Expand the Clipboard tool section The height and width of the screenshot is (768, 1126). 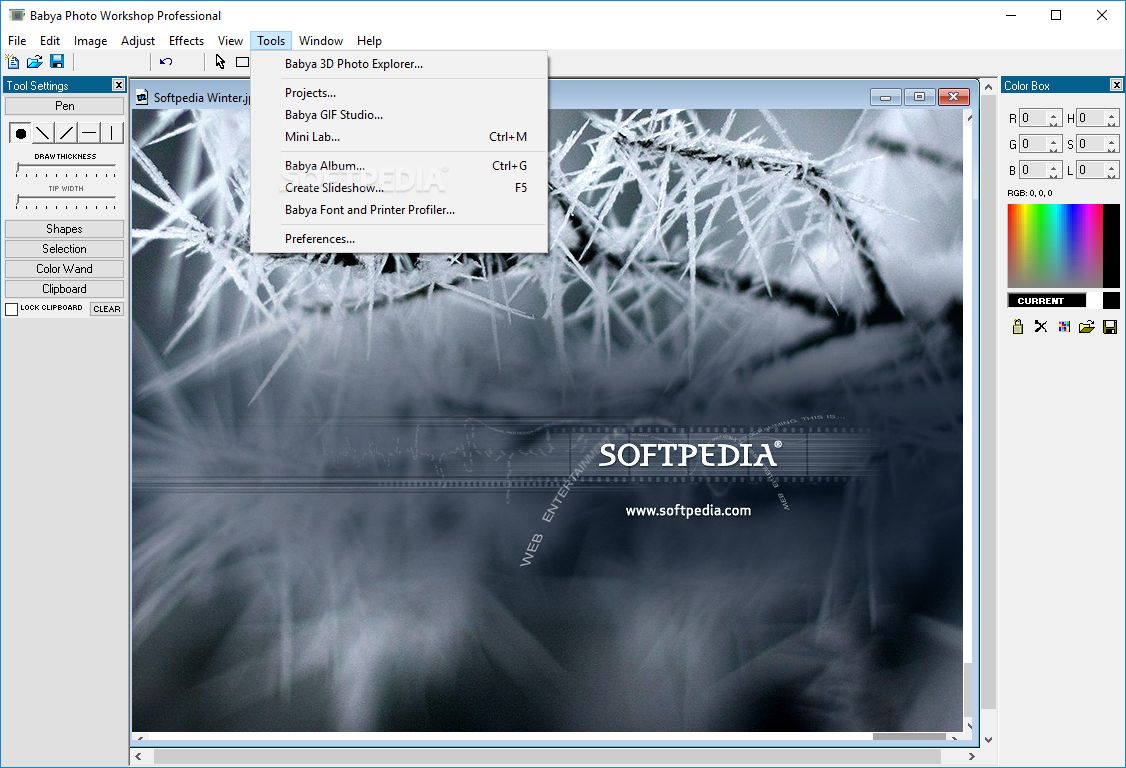click(65, 289)
